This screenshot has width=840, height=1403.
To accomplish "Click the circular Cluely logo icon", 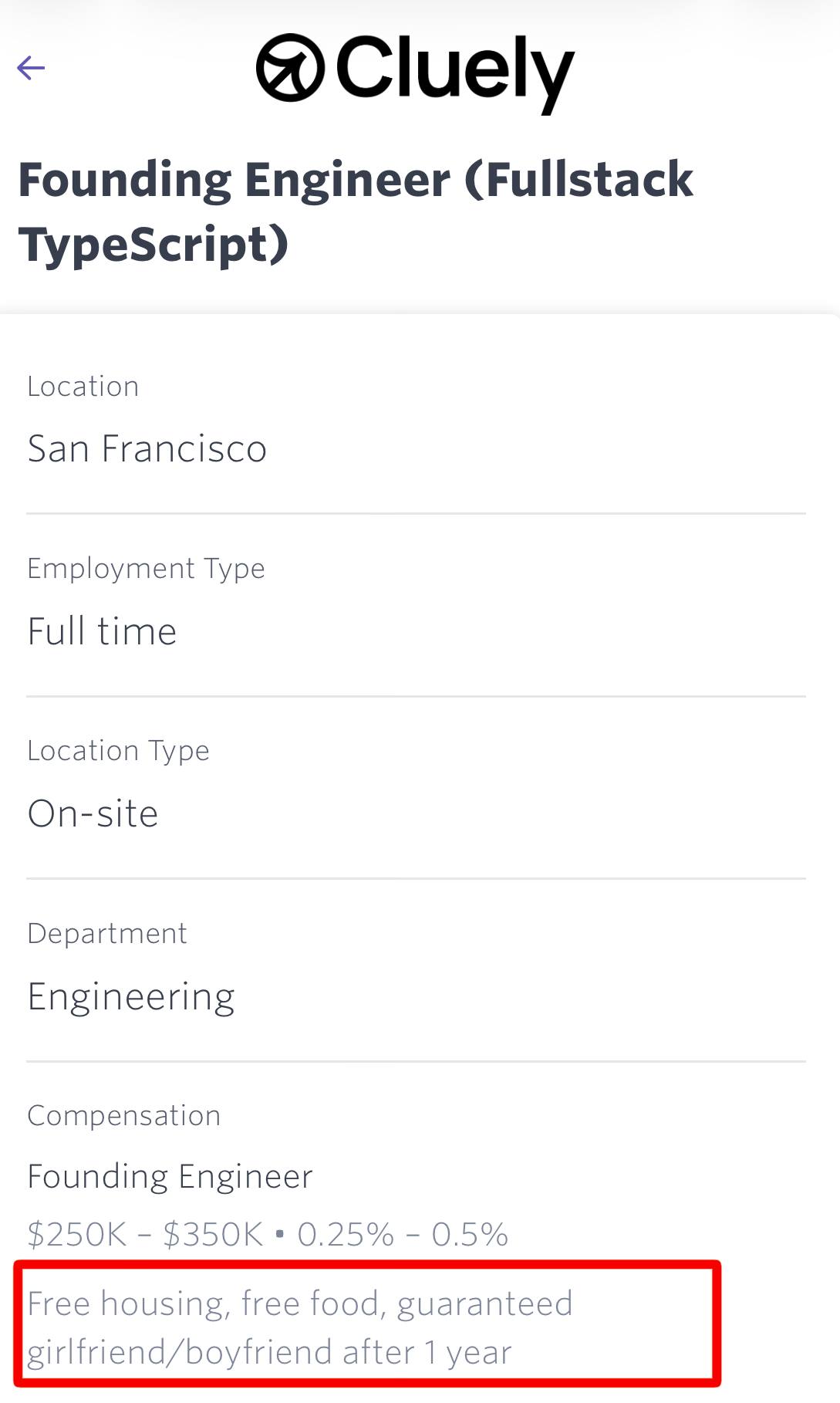I will click(x=290, y=68).
